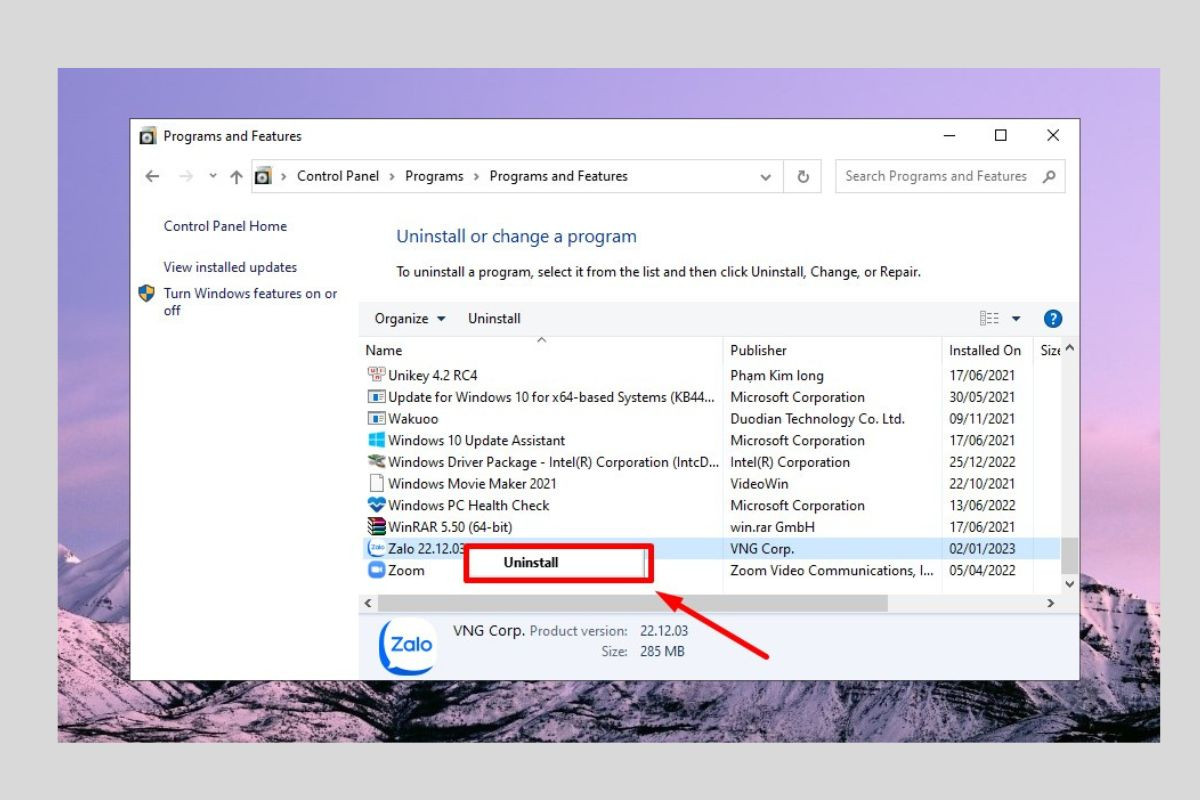This screenshot has width=1200, height=800.
Task: Select Windows PC Health Check entry
Action: pos(468,505)
